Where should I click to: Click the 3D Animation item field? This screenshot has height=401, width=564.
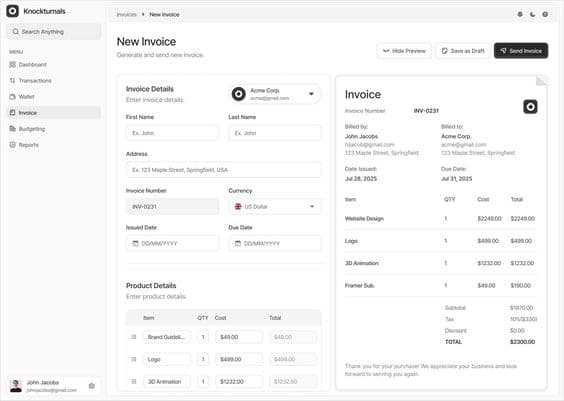pos(167,382)
